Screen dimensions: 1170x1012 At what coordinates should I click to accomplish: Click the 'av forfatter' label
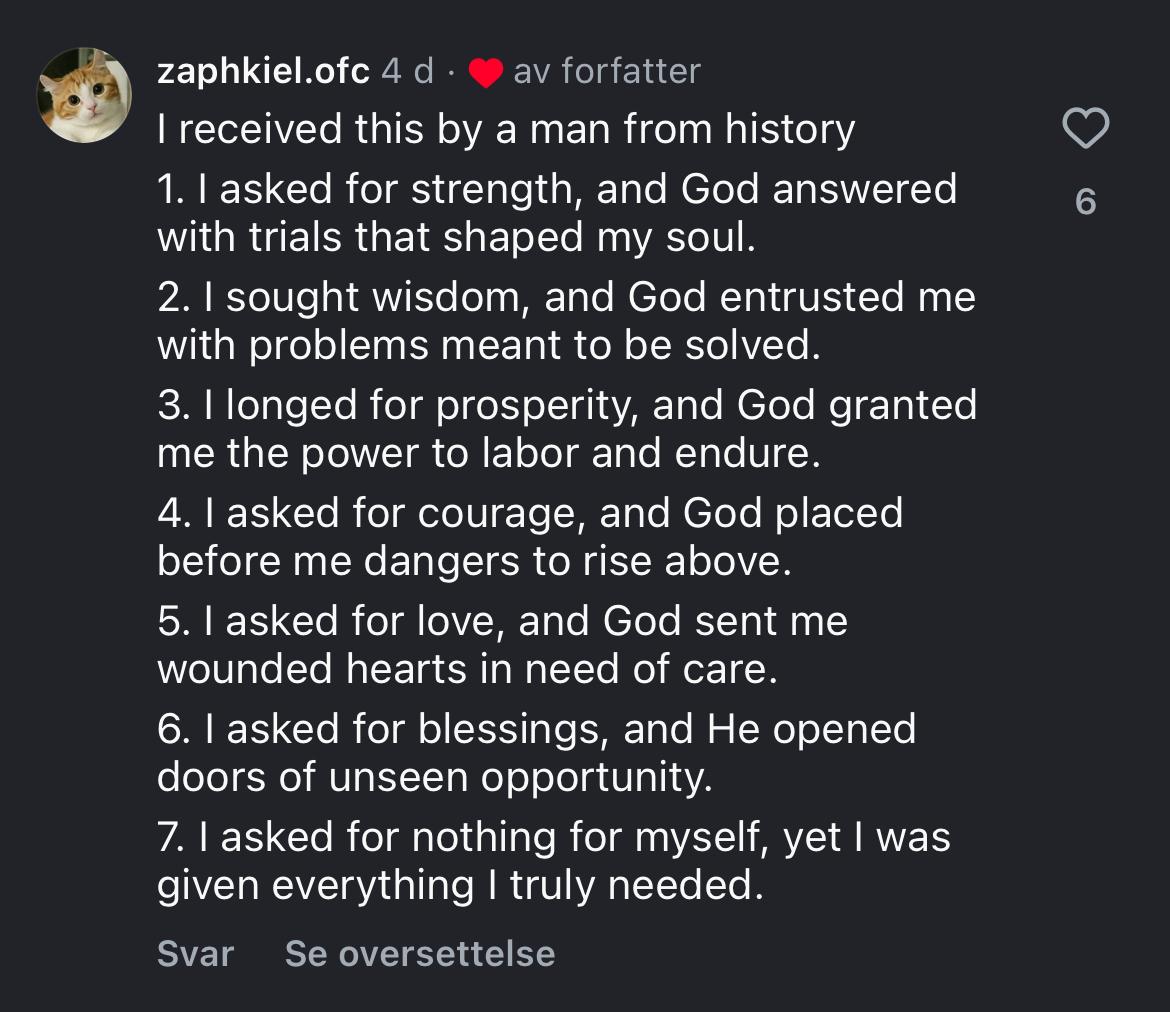coord(606,71)
